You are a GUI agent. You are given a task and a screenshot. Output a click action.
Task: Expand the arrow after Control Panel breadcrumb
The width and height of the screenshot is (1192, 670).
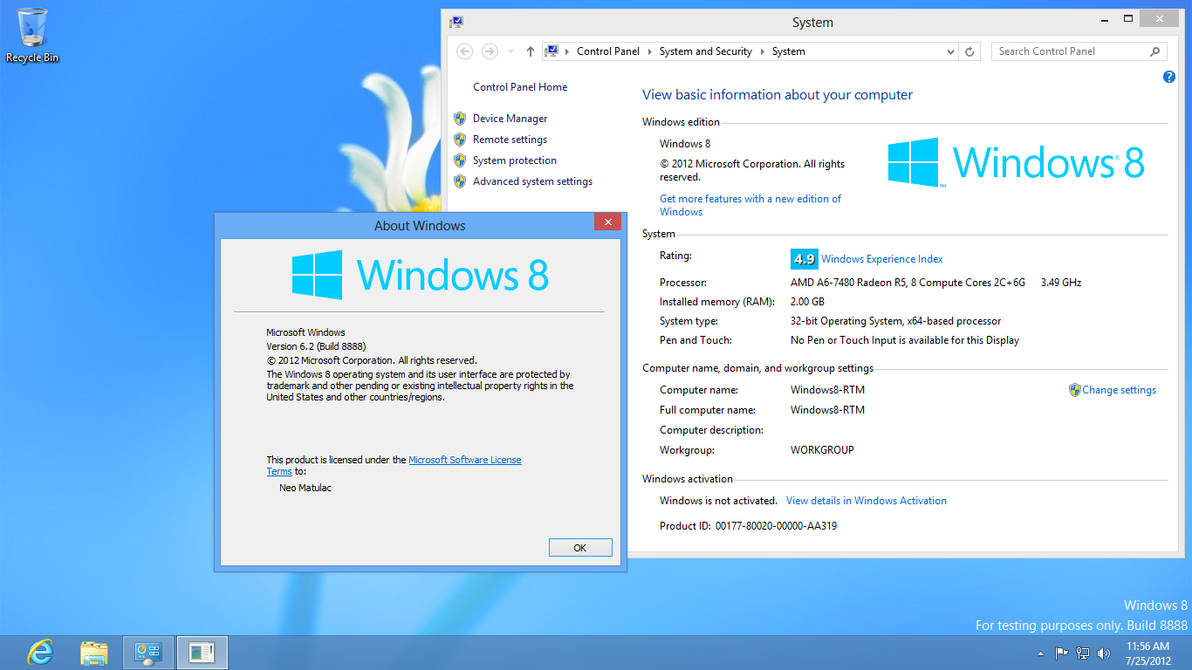[649, 52]
